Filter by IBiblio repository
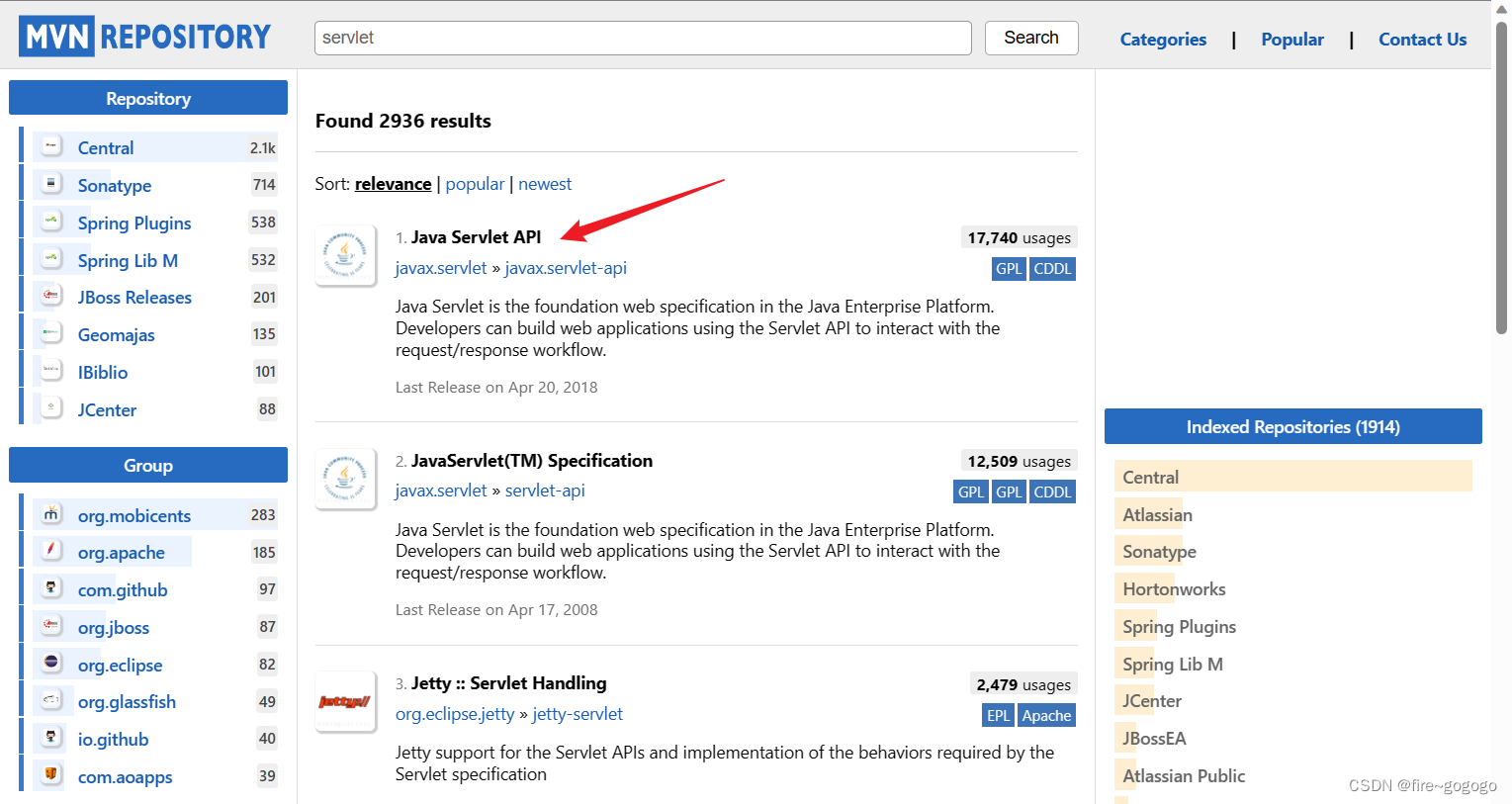1512x804 pixels. [x=103, y=373]
